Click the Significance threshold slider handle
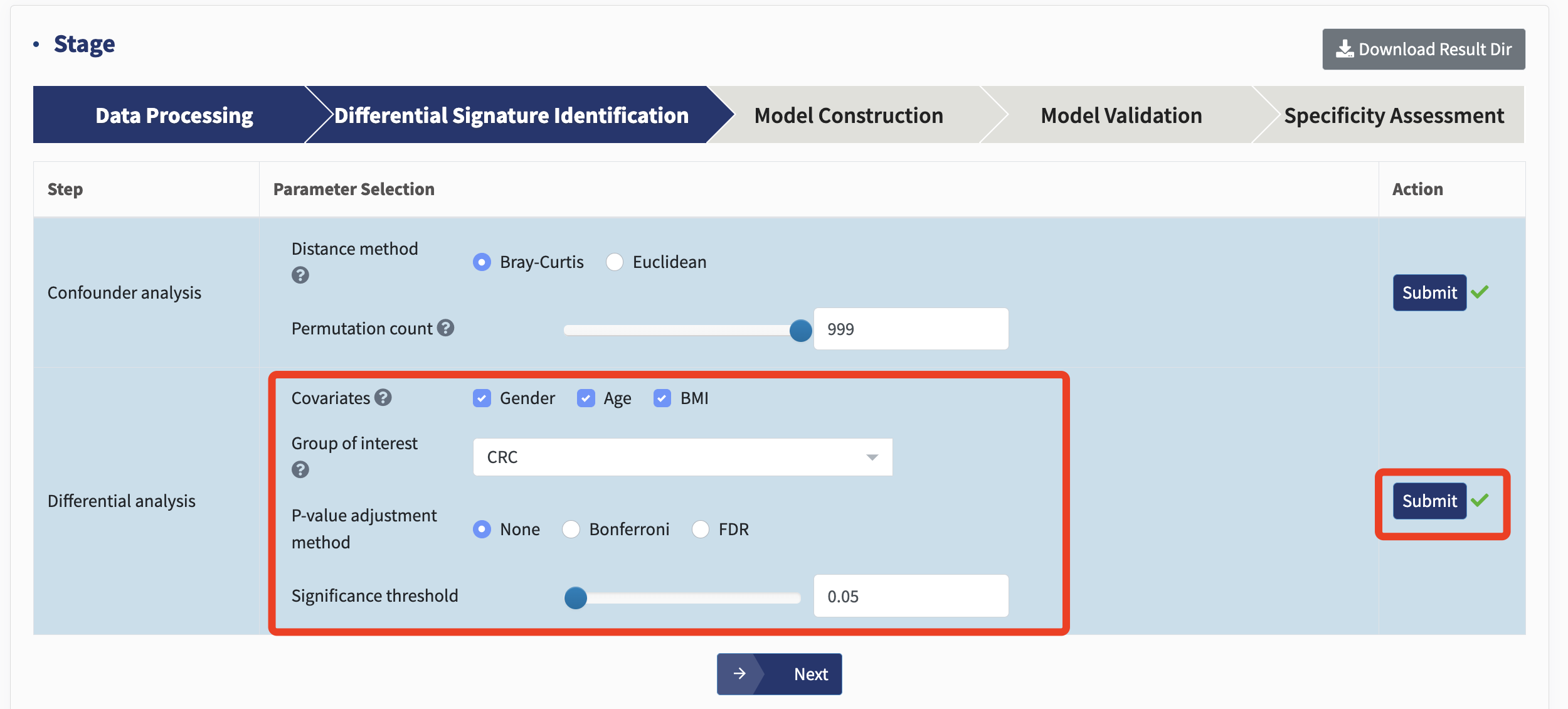The image size is (1568, 709). point(576,598)
